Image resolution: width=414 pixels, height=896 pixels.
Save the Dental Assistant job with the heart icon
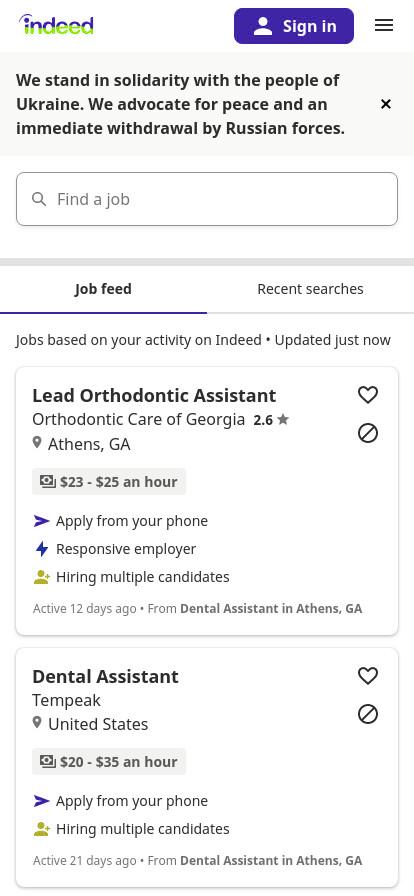(368, 676)
